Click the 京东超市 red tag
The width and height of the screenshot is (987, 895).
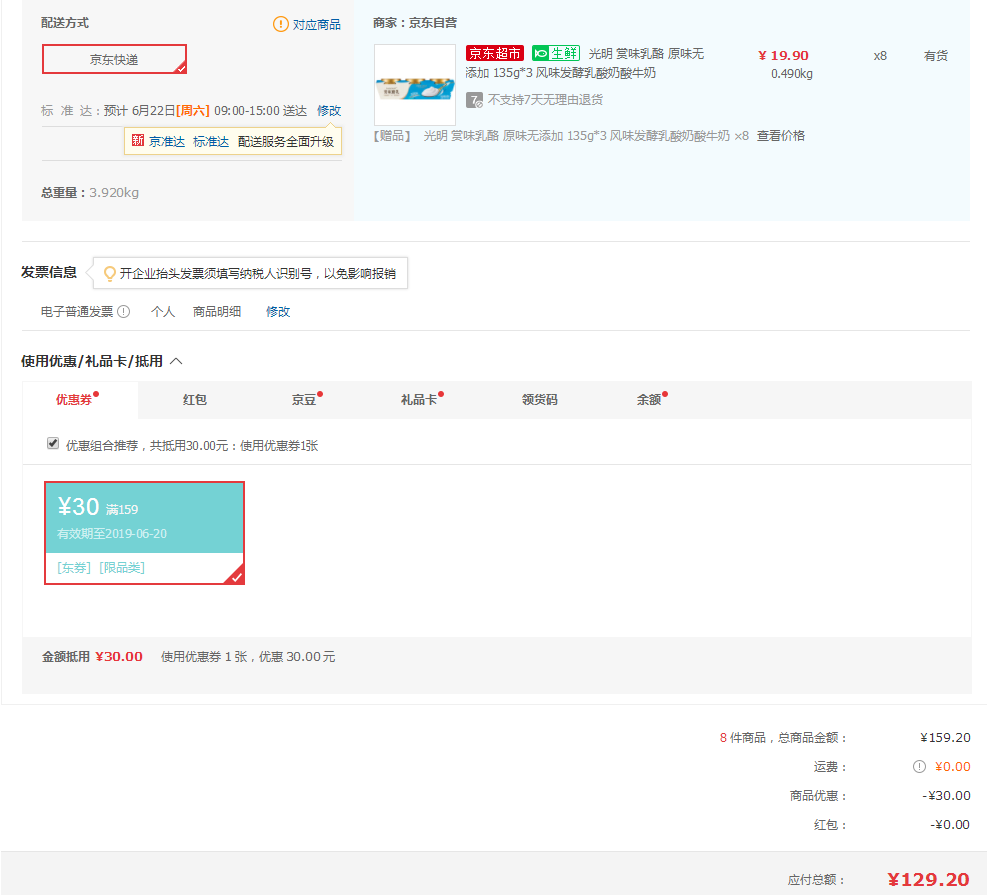tap(495, 53)
